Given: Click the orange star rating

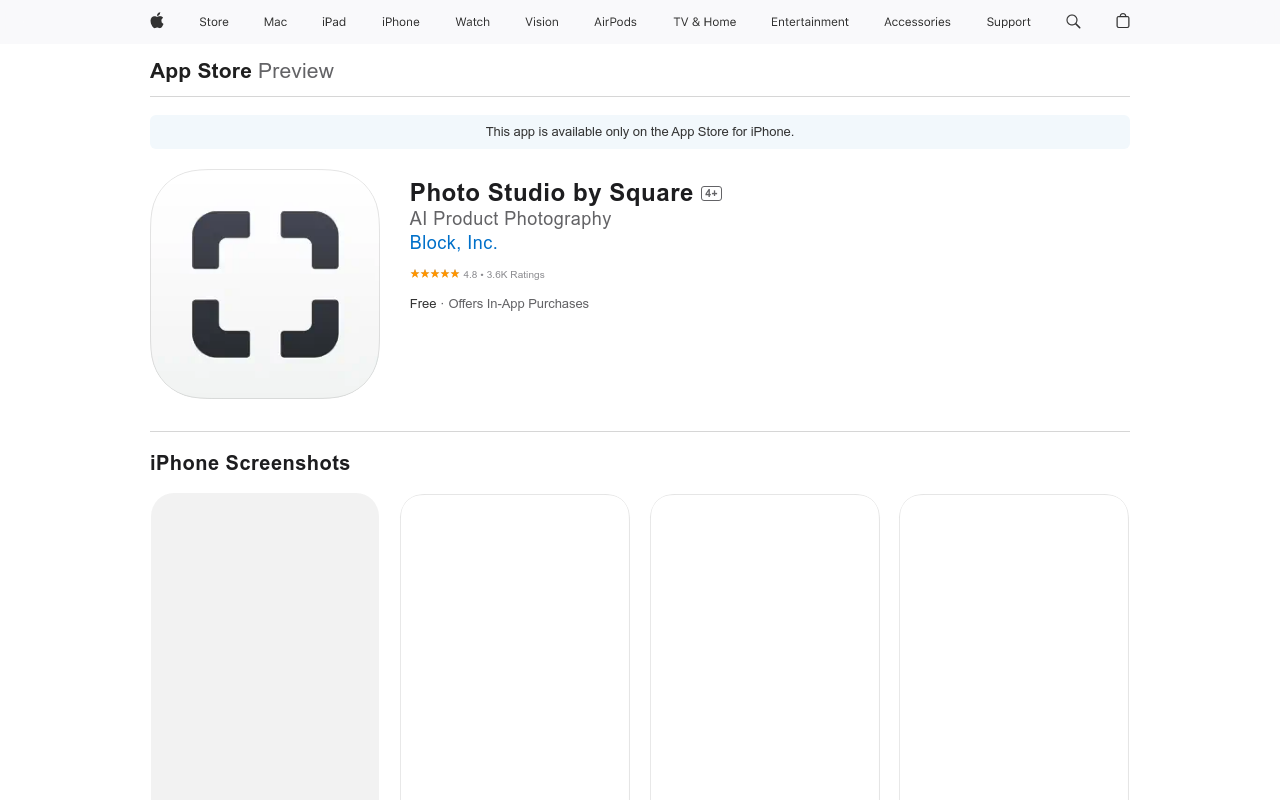Looking at the screenshot, I should coord(434,274).
